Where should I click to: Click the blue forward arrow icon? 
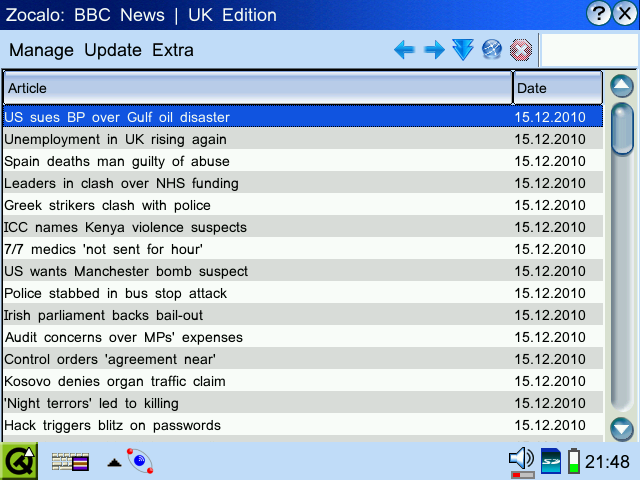click(x=434, y=50)
